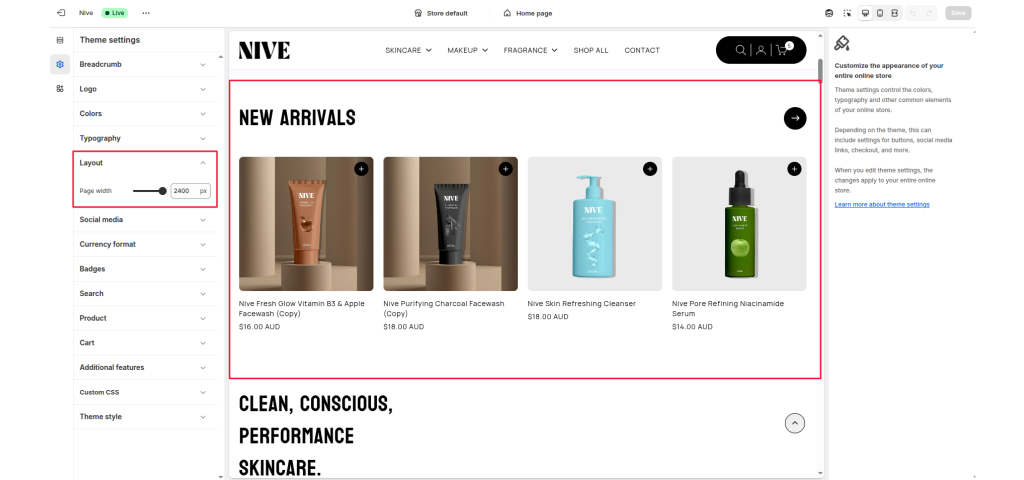Open the Home page selector
This screenshot has width=1024, height=480.
tap(528, 13)
